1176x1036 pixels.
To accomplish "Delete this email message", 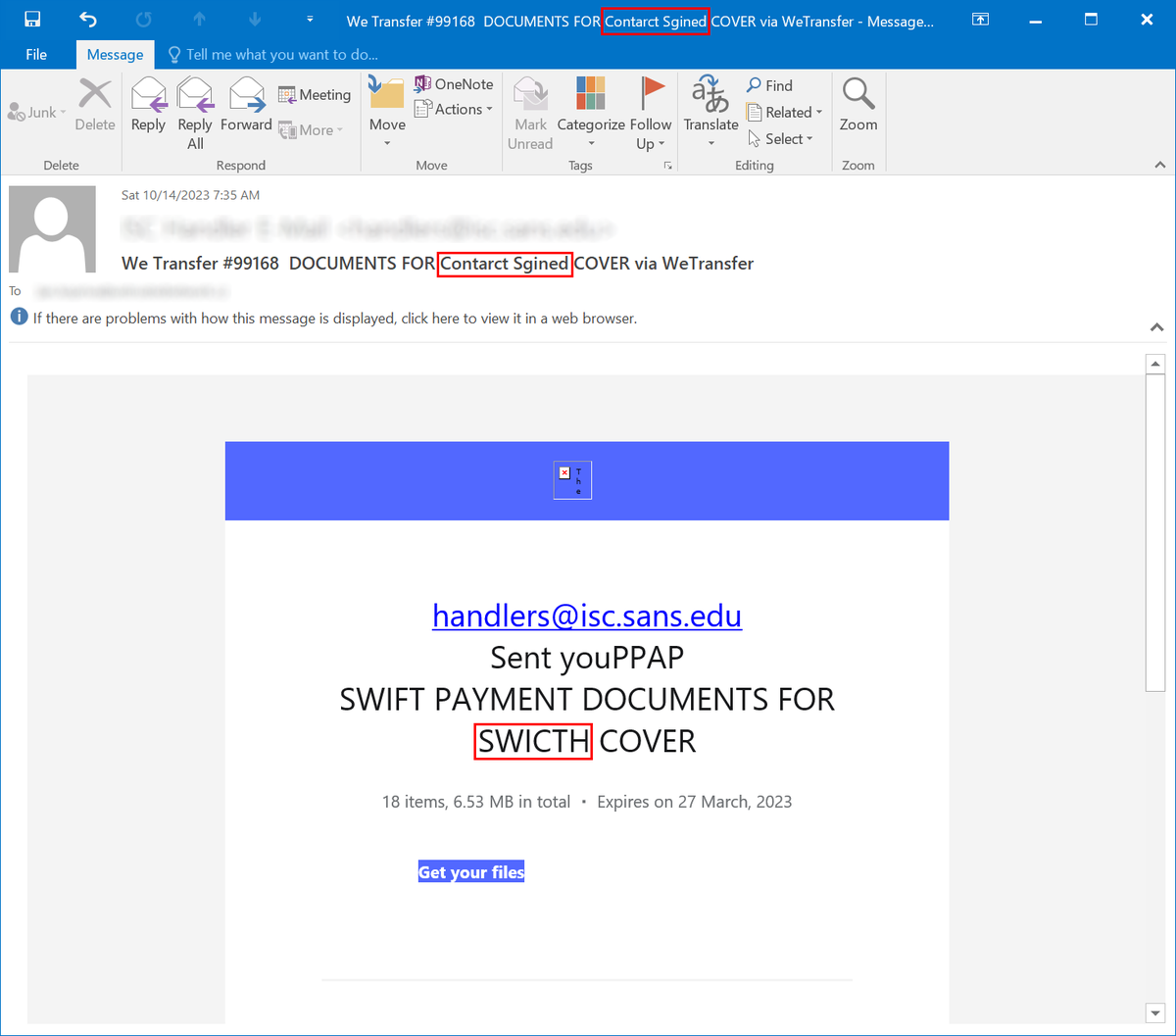I will click(x=95, y=105).
